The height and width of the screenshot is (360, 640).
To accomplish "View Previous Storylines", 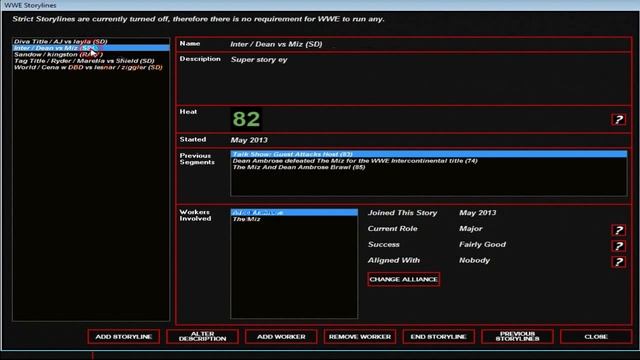I will coord(517,337).
